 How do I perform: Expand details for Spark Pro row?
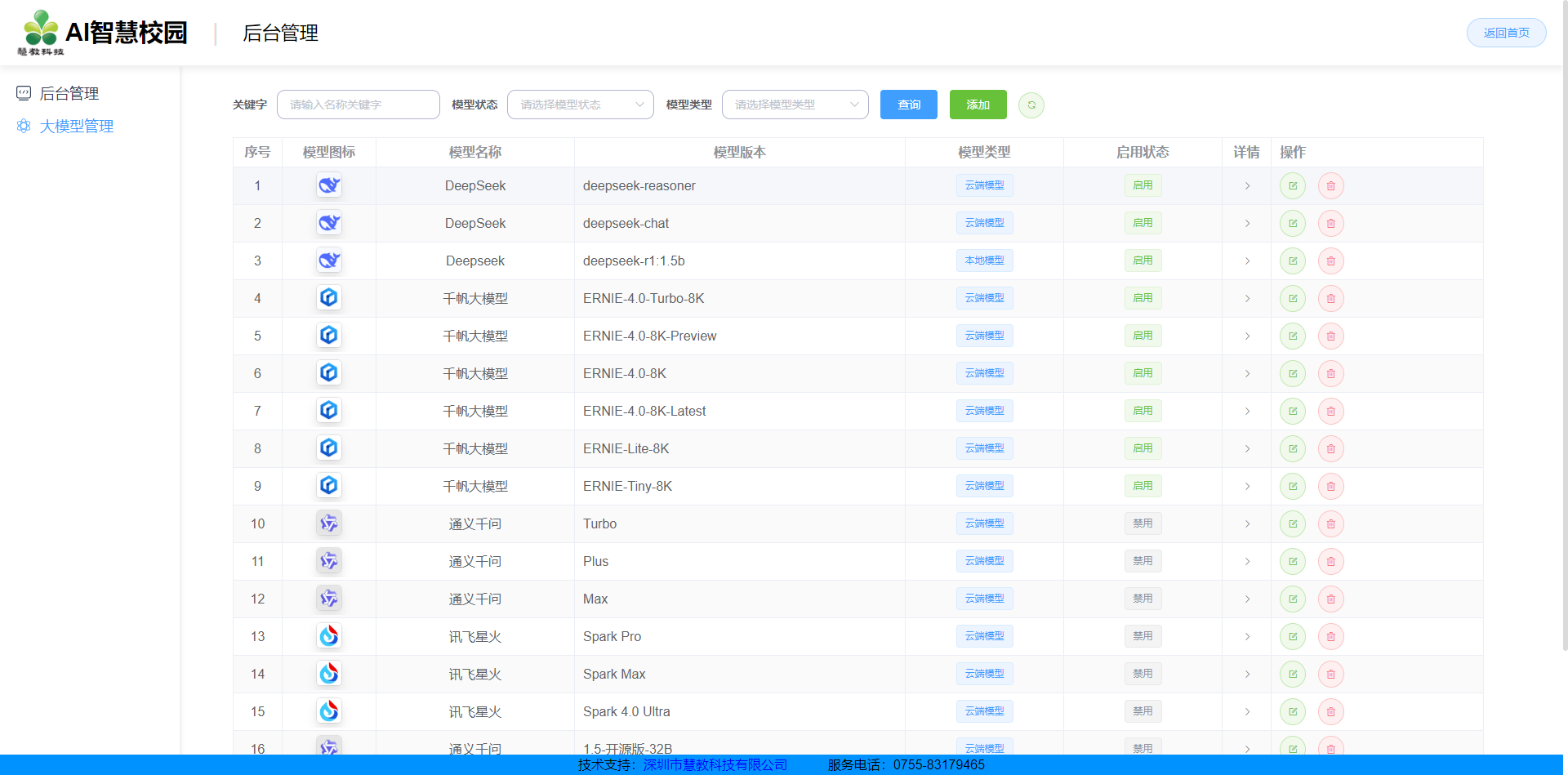pos(1247,636)
